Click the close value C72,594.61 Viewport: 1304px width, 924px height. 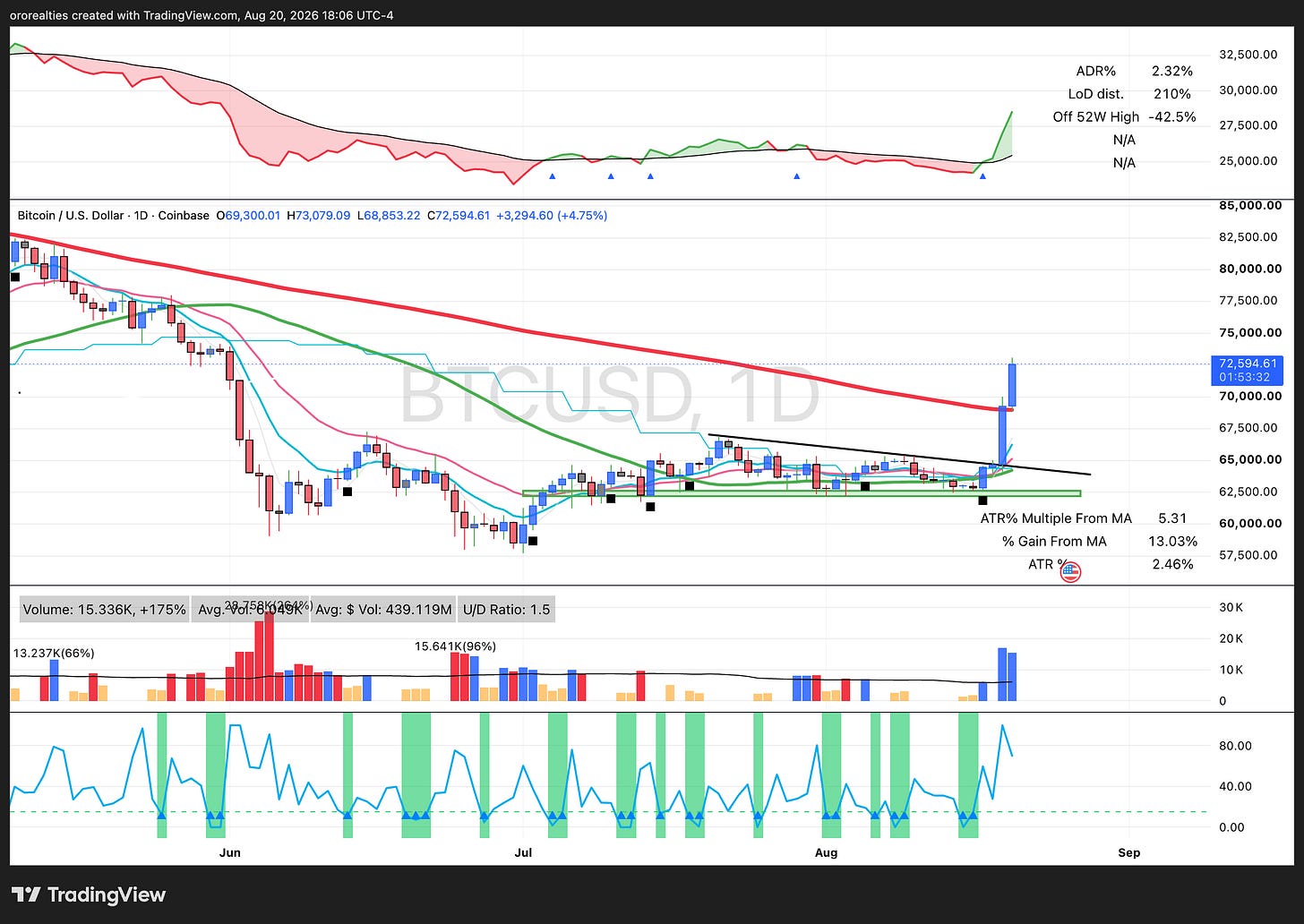click(459, 216)
